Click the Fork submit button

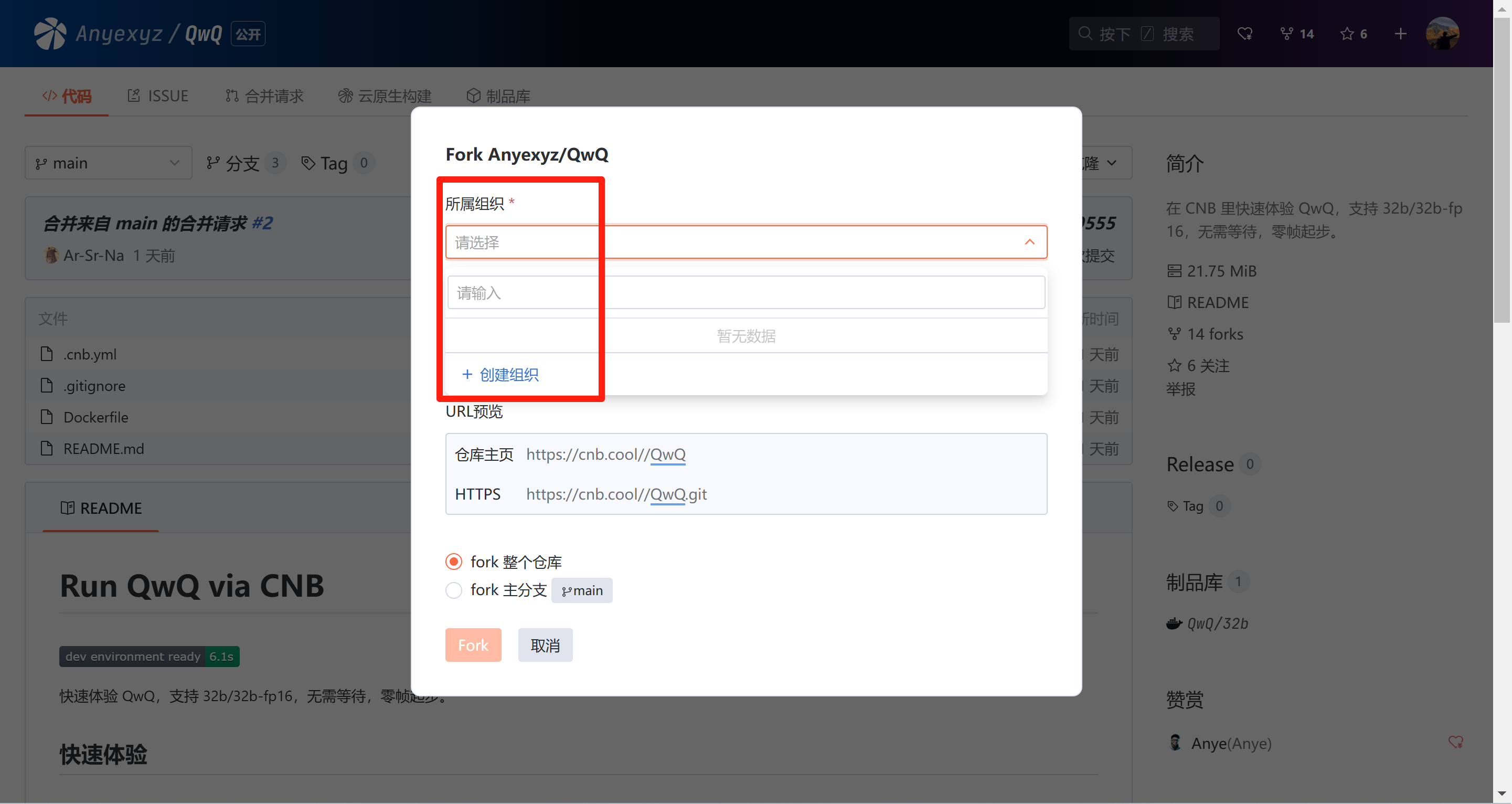[473, 645]
